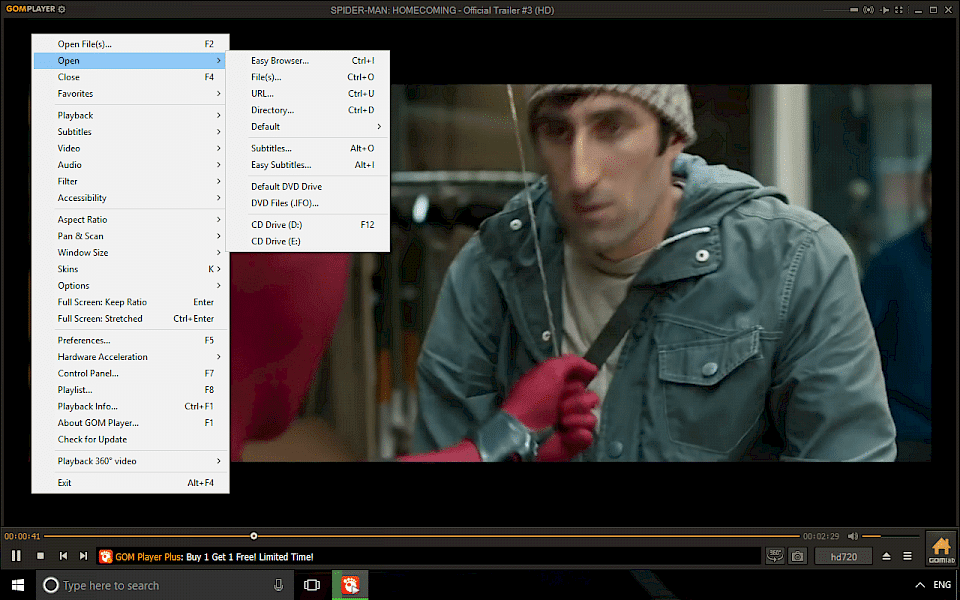
Task: Expand the Video submenu
Action: point(130,148)
